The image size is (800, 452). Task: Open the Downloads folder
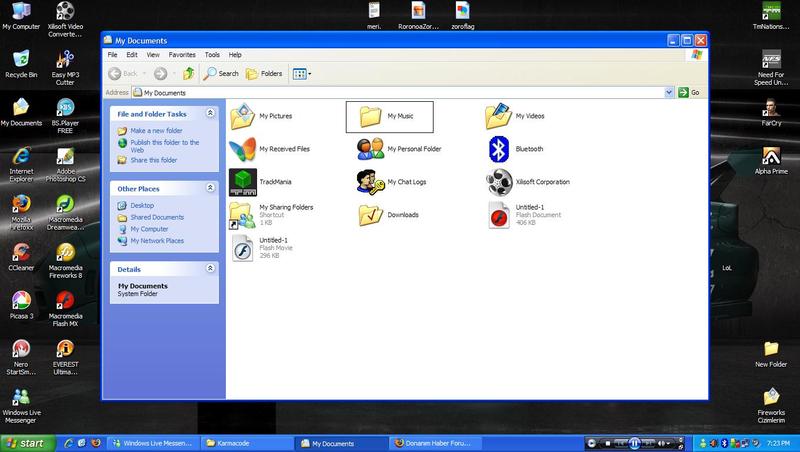pos(371,215)
